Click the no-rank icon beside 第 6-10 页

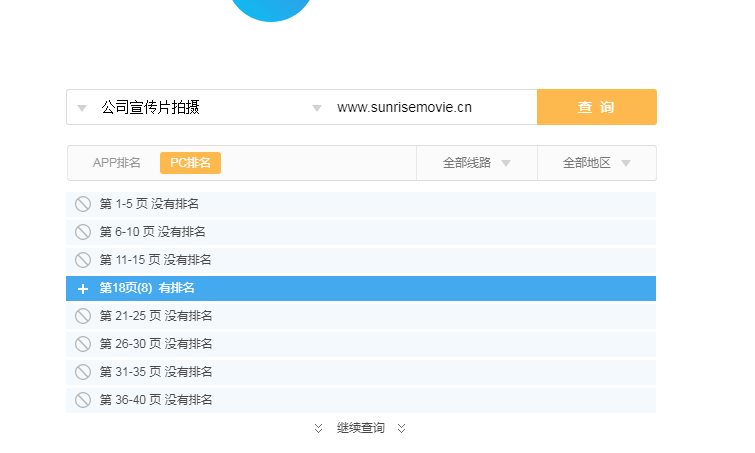tap(83, 232)
